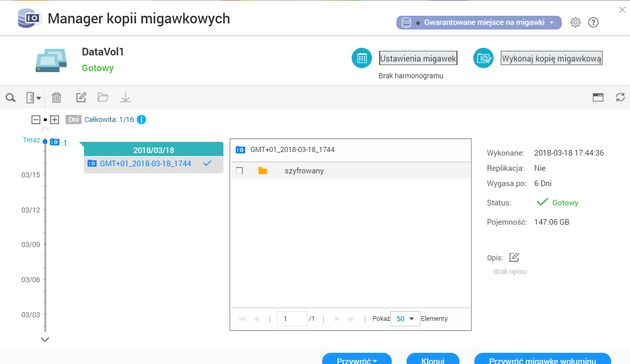
Task: Click Przywróć migawkę woluminu button
Action: 542,359
